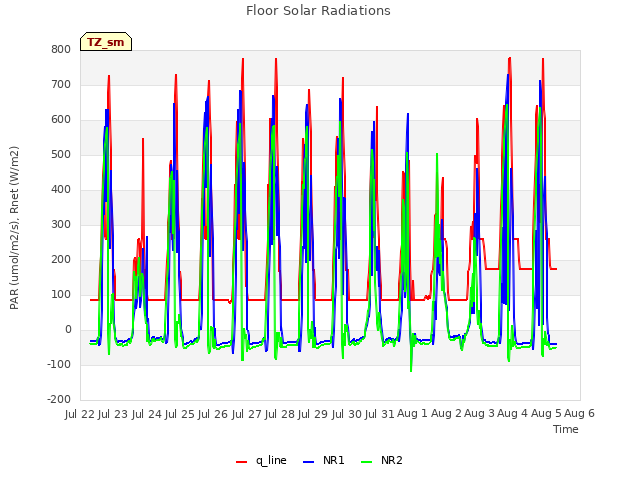The height and width of the screenshot is (480, 640).
Task: Click the -200 y-axis tick label
Action: point(59,400)
